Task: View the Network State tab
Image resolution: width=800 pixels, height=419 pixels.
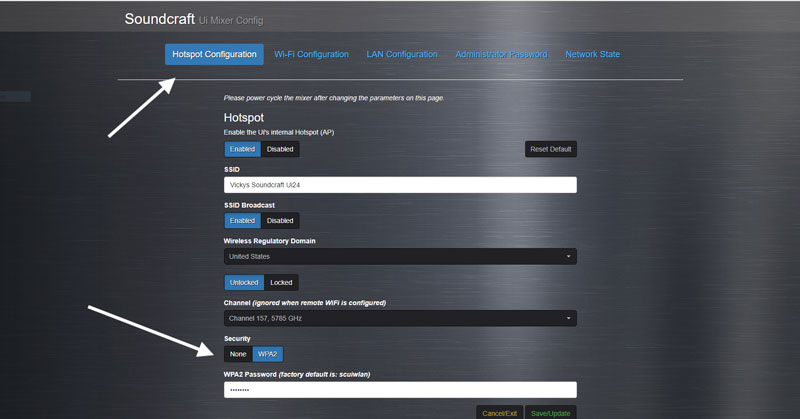Action: pos(592,54)
